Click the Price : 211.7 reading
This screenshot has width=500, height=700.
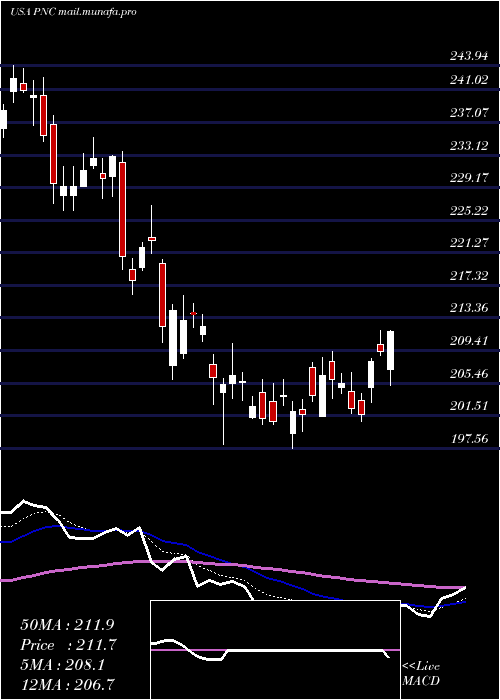[68, 645]
